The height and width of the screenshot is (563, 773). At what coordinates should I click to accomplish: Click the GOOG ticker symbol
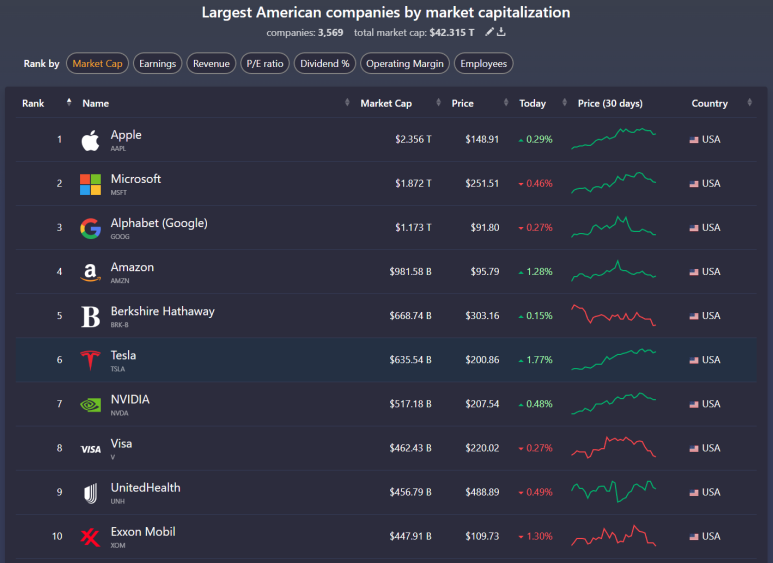pos(120,237)
